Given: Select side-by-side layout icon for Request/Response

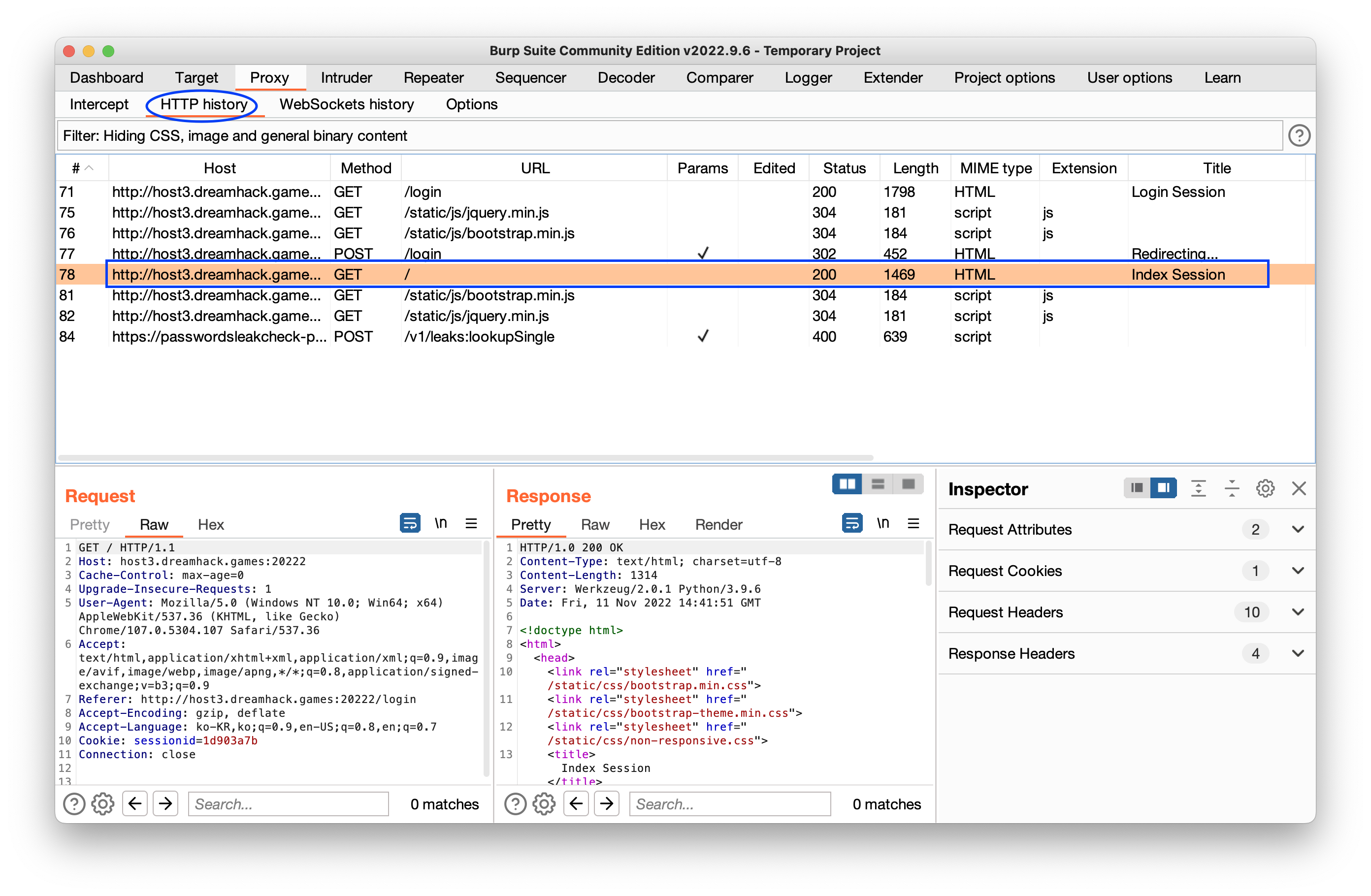Looking at the screenshot, I should (x=847, y=484).
